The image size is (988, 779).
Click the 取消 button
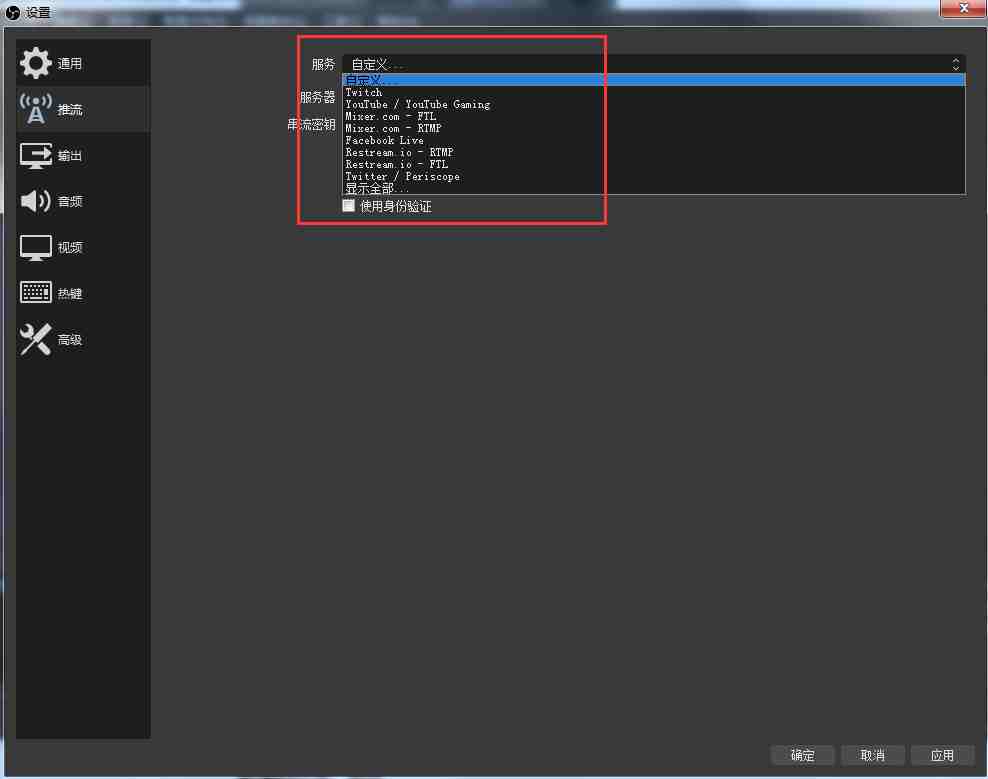[x=873, y=755]
